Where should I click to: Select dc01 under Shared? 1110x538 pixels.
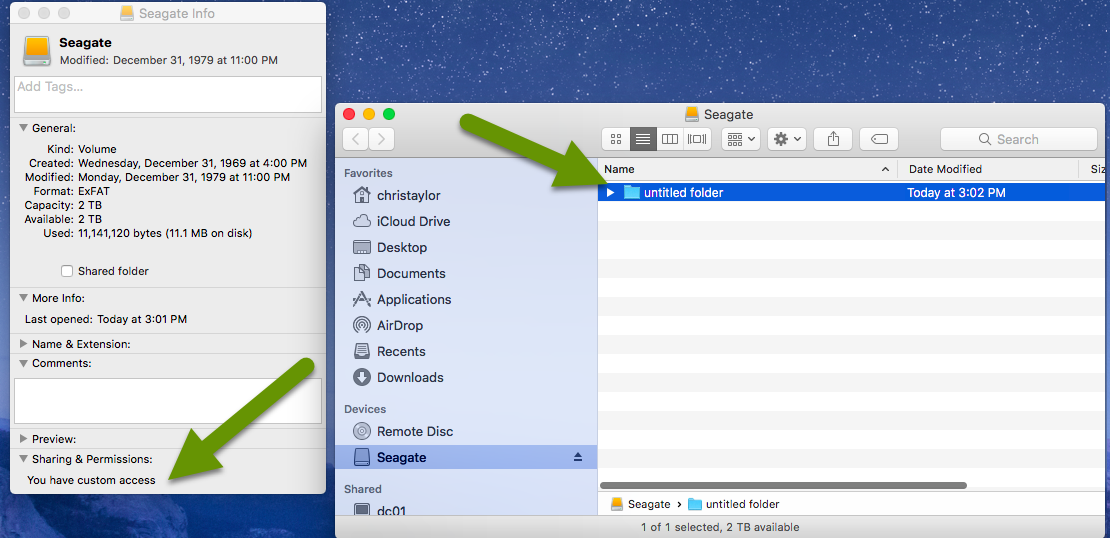click(391, 510)
